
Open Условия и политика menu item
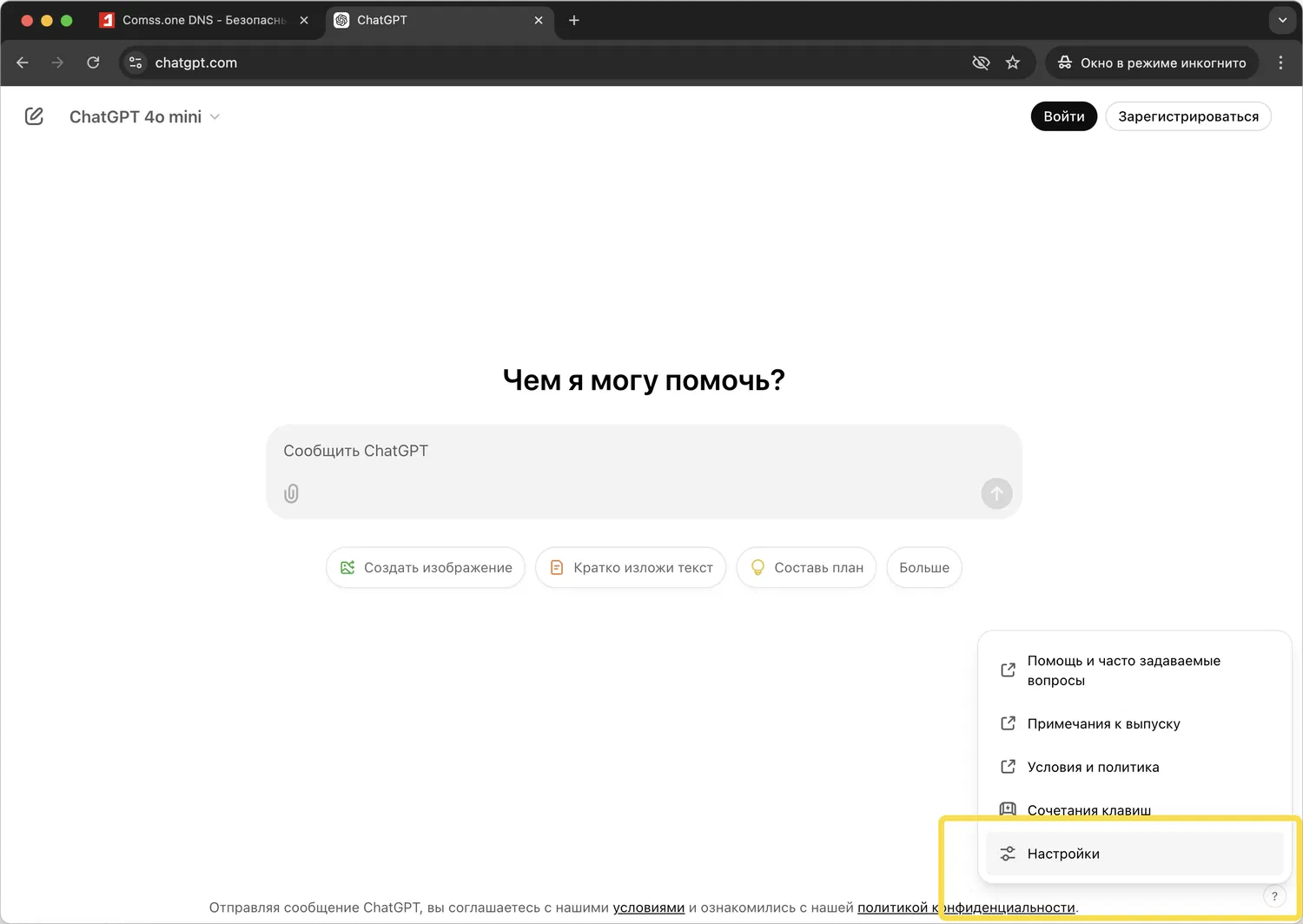click(1134, 767)
